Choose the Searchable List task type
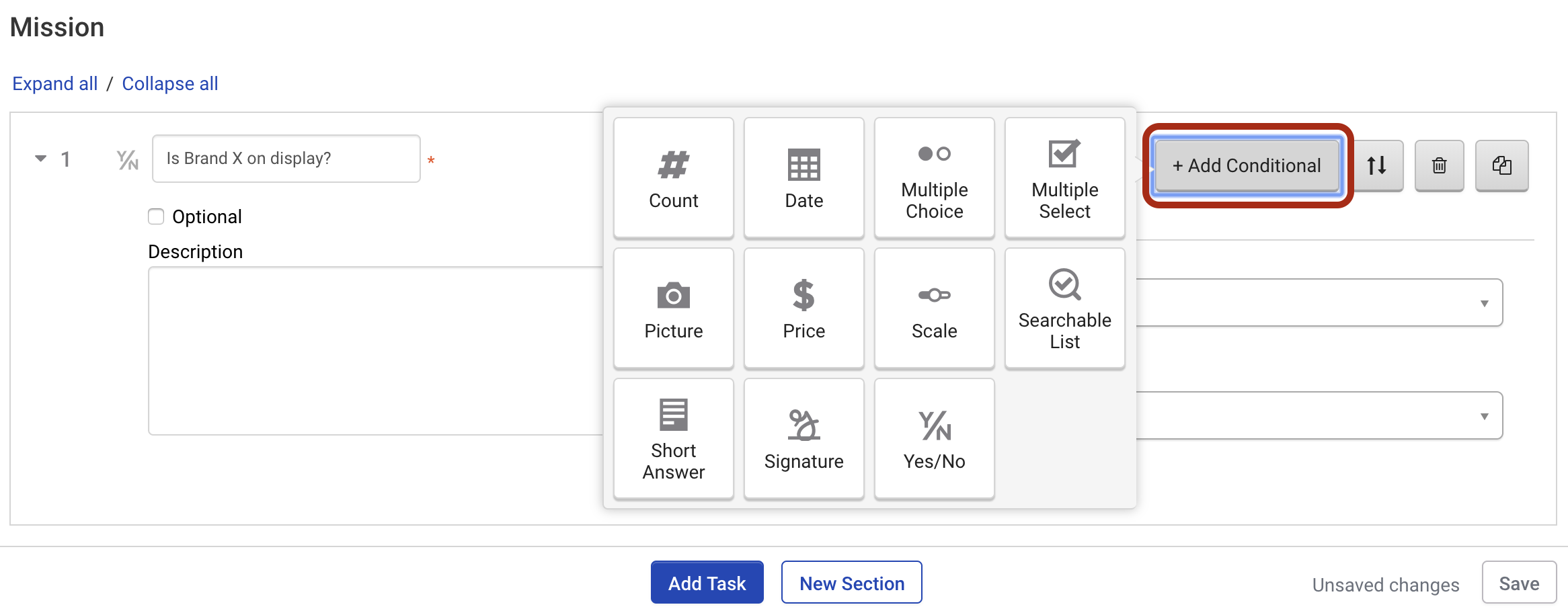The height and width of the screenshot is (613, 1568). point(1064,308)
